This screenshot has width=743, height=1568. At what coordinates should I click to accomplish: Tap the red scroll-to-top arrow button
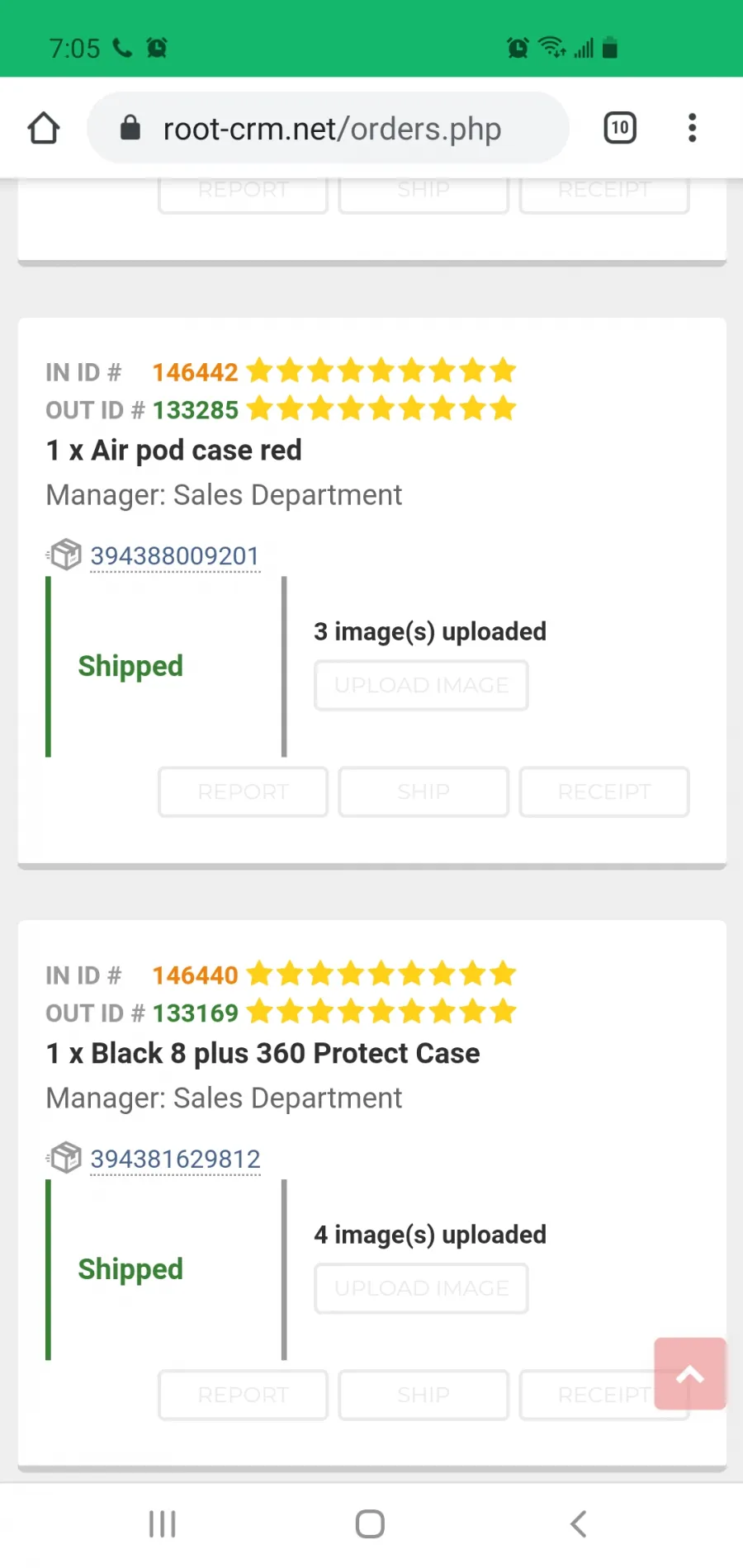tap(690, 1373)
